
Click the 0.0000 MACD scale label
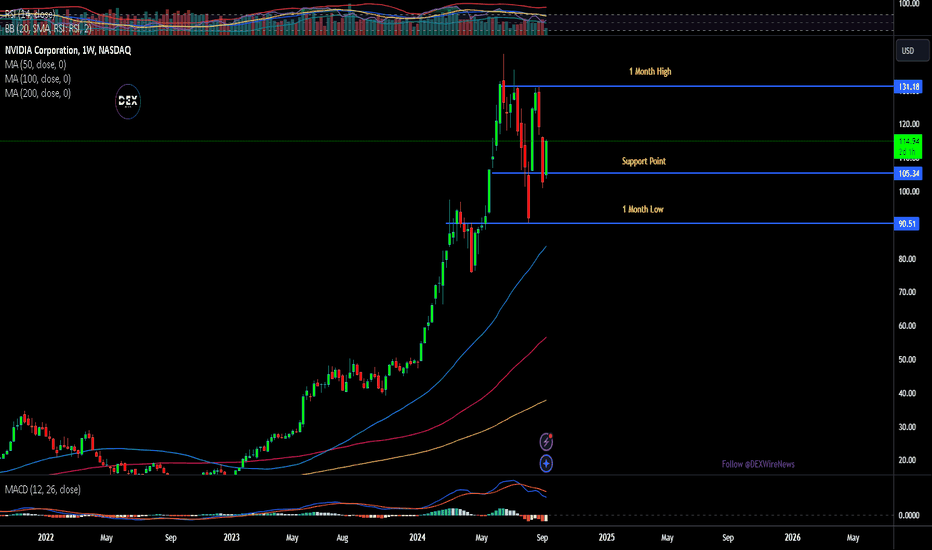(909, 516)
